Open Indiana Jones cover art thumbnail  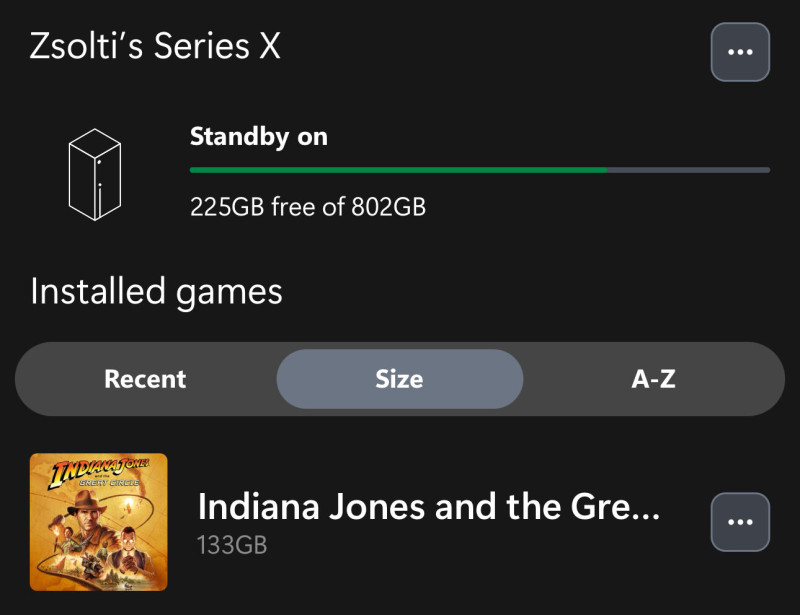point(99,522)
